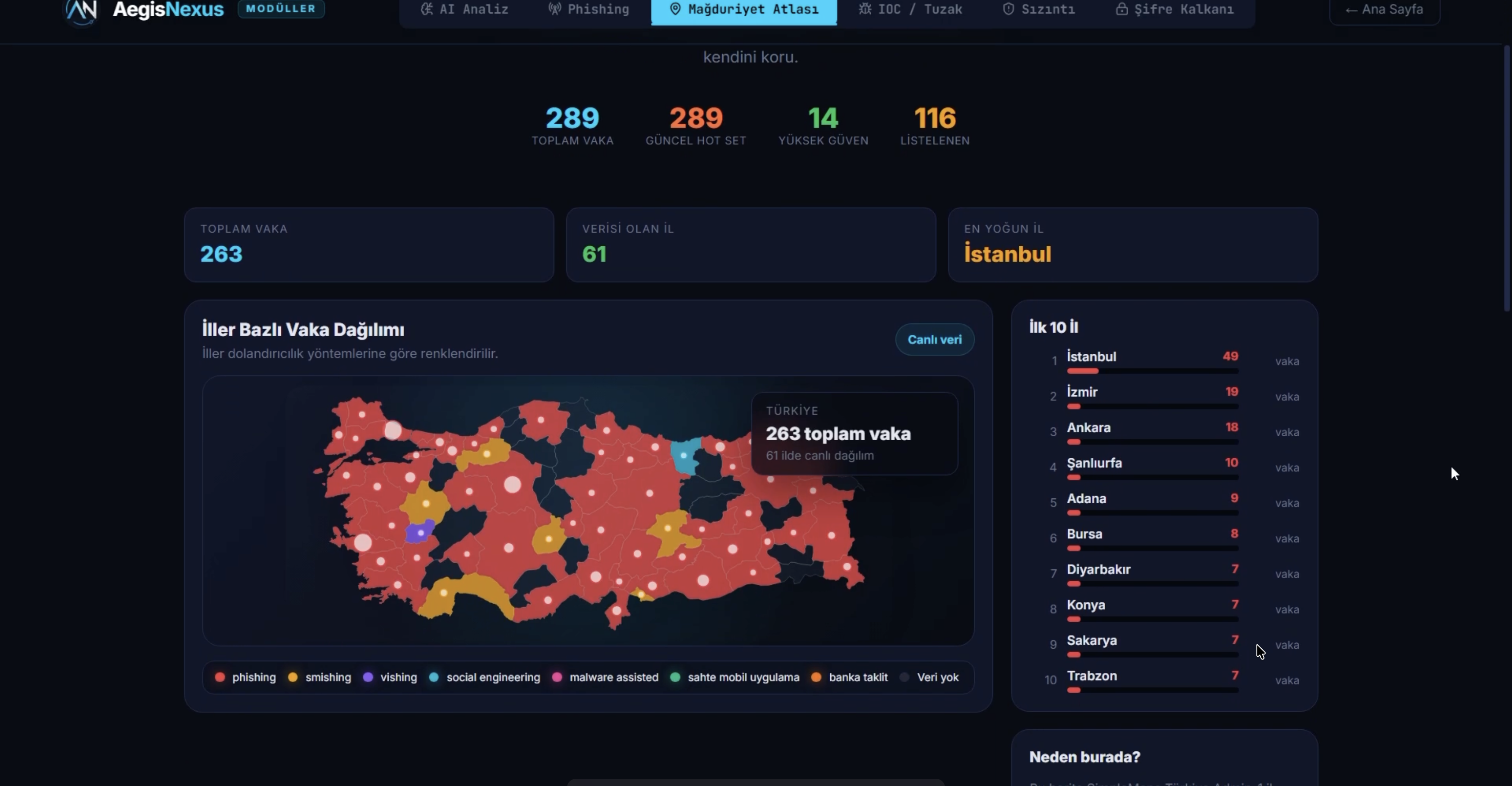Click the sahte mobil uygulama swatch

click(x=675, y=677)
